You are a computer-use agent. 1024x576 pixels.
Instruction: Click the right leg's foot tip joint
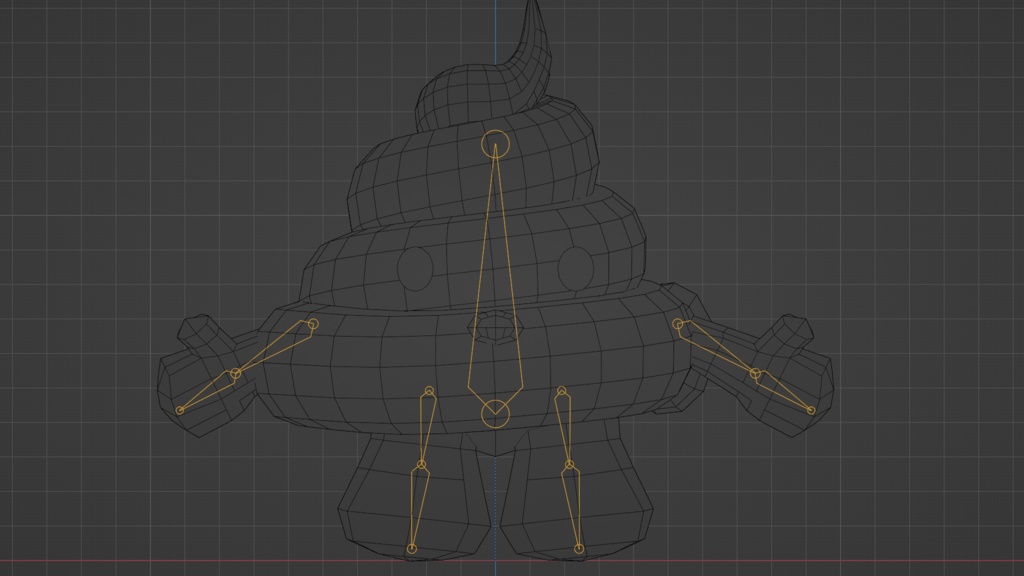click(x=579, y=549)
